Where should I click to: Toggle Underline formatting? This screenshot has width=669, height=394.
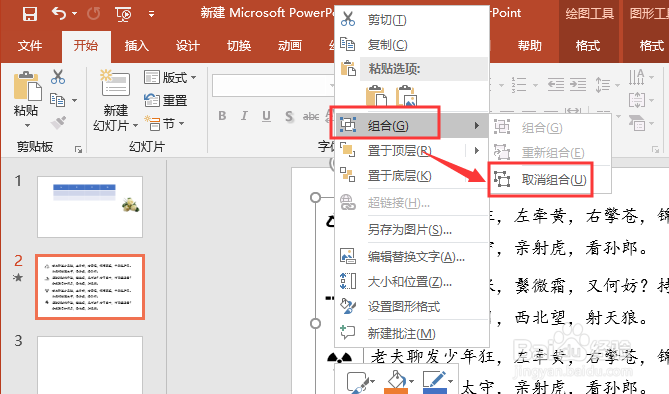[x=267, y=116]
